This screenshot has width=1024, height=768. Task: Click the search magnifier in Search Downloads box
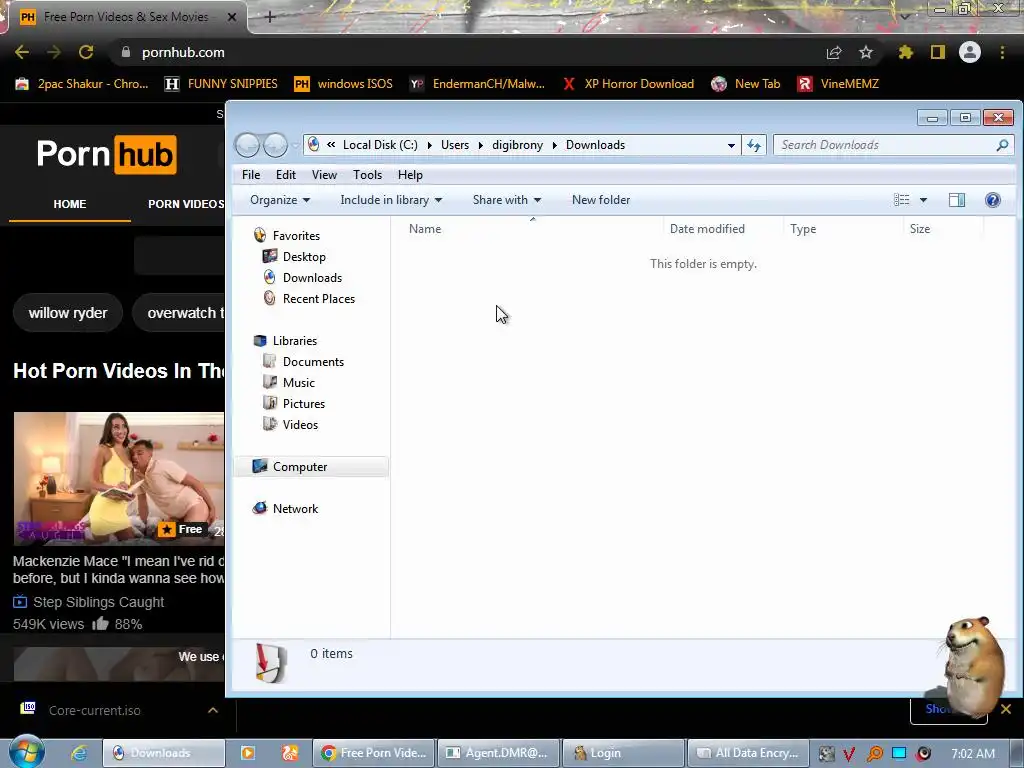(x=1002, y=145)
